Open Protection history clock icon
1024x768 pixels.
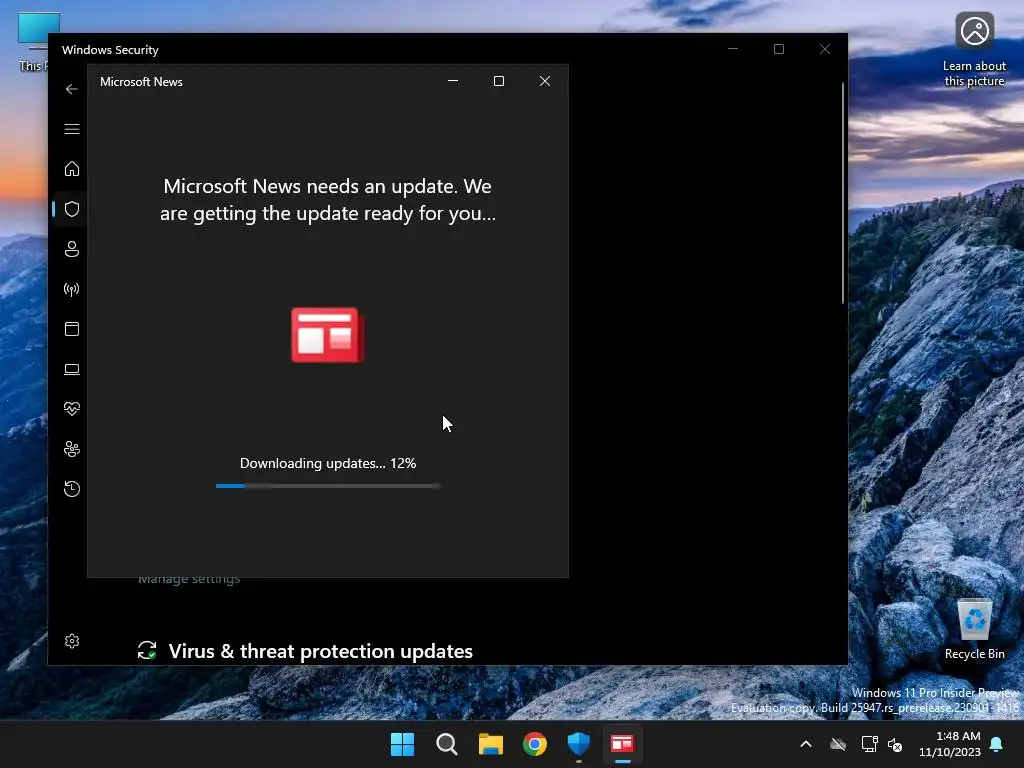pyautogui.click(x=72, y=488)
